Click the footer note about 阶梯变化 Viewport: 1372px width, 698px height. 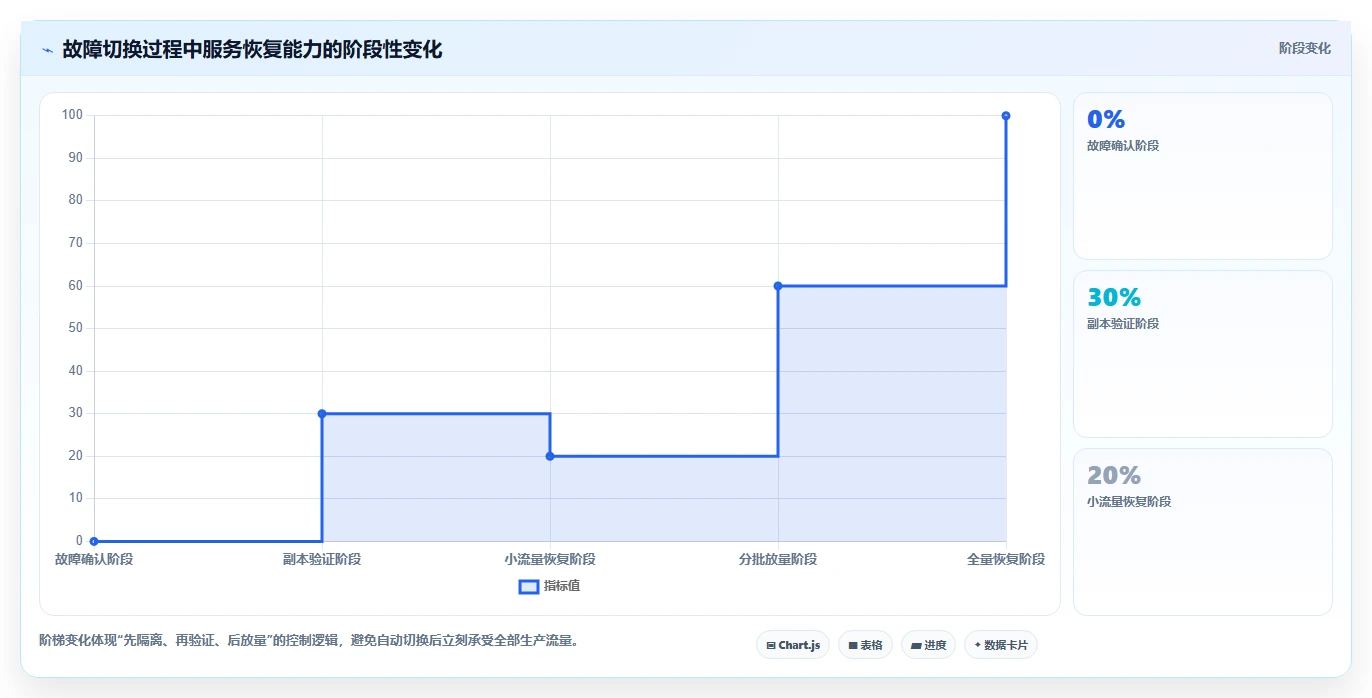click(309, 640)
